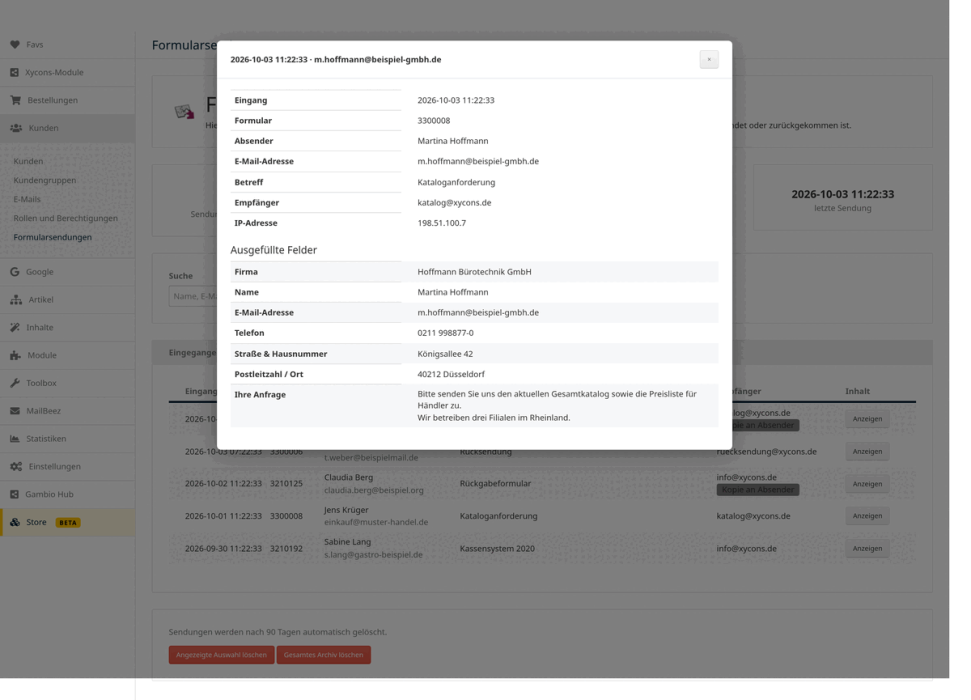This screenshot has width=971, height=700.
Task: Close the form submission details dialog
Action: 709,59
